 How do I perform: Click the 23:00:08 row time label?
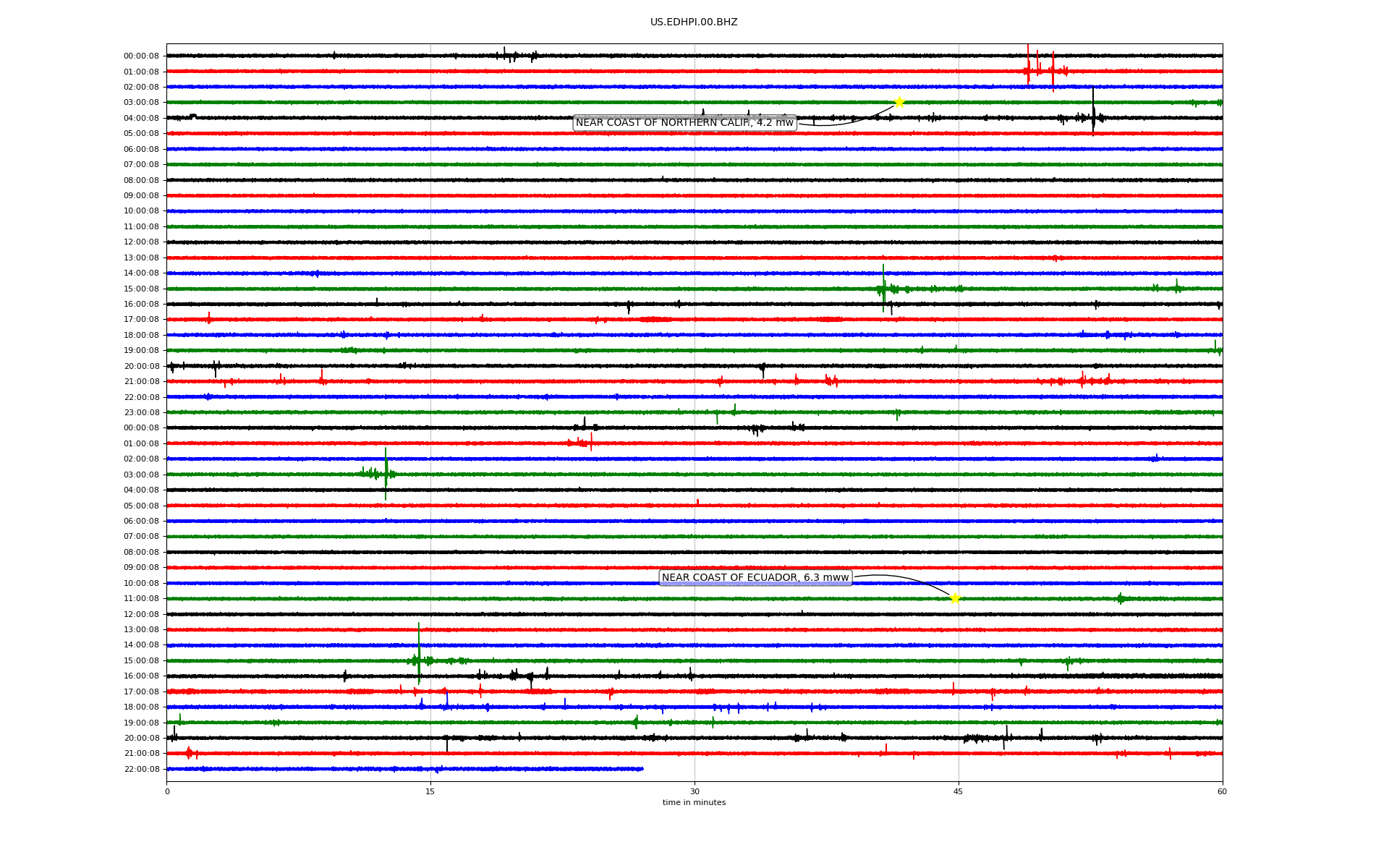coord(142,413)
